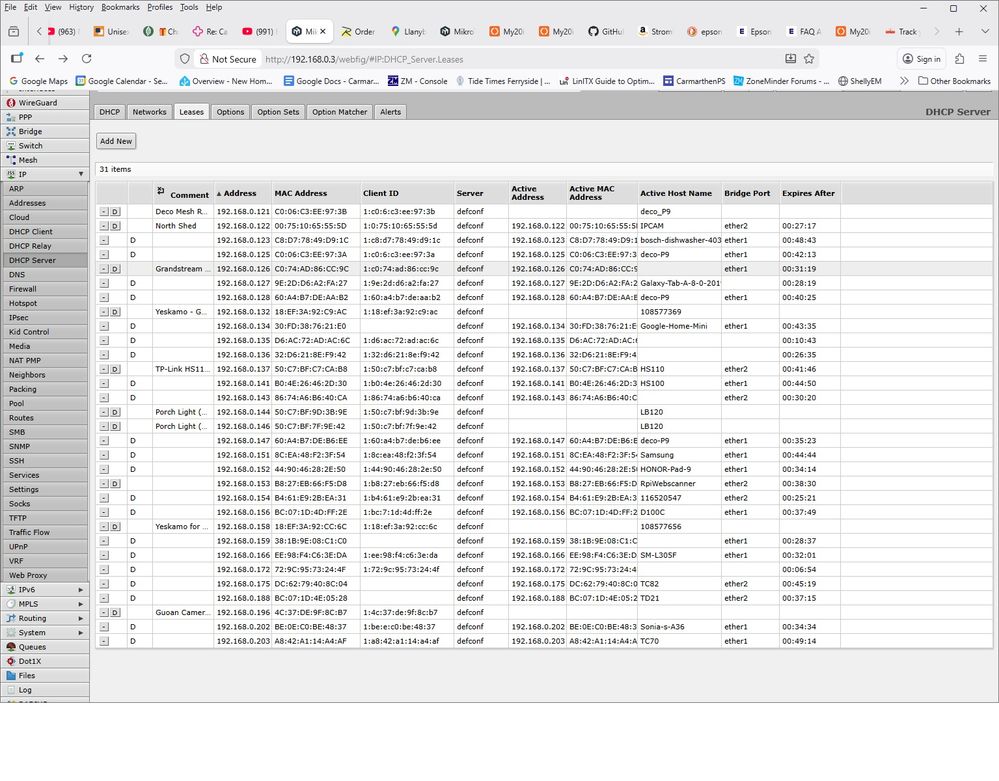Open the Queues section
Screen dimensions: 999x781
pyautogui.click(x=32, y=647)
